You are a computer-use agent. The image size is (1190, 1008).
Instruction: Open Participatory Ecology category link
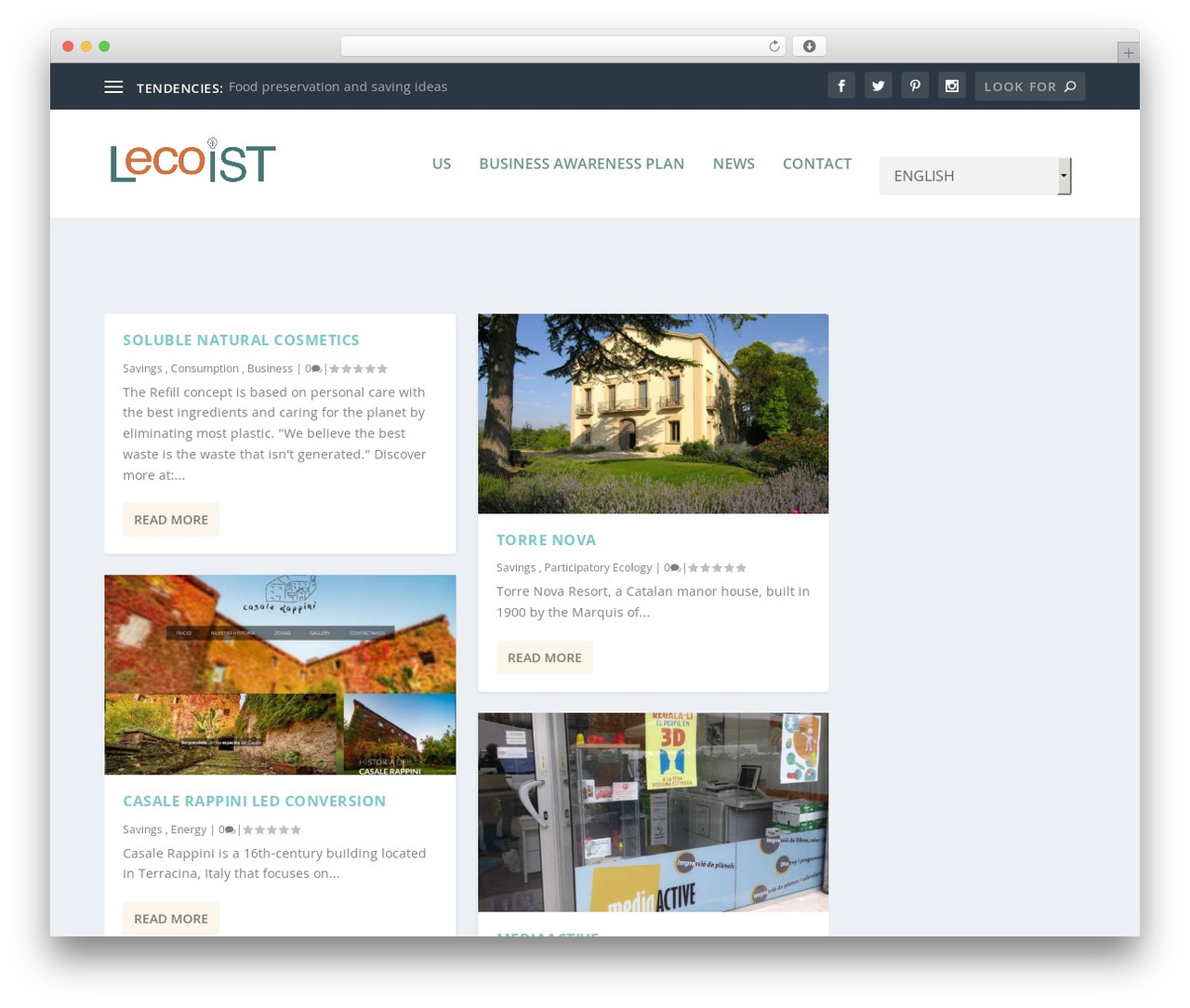point(598,568)
